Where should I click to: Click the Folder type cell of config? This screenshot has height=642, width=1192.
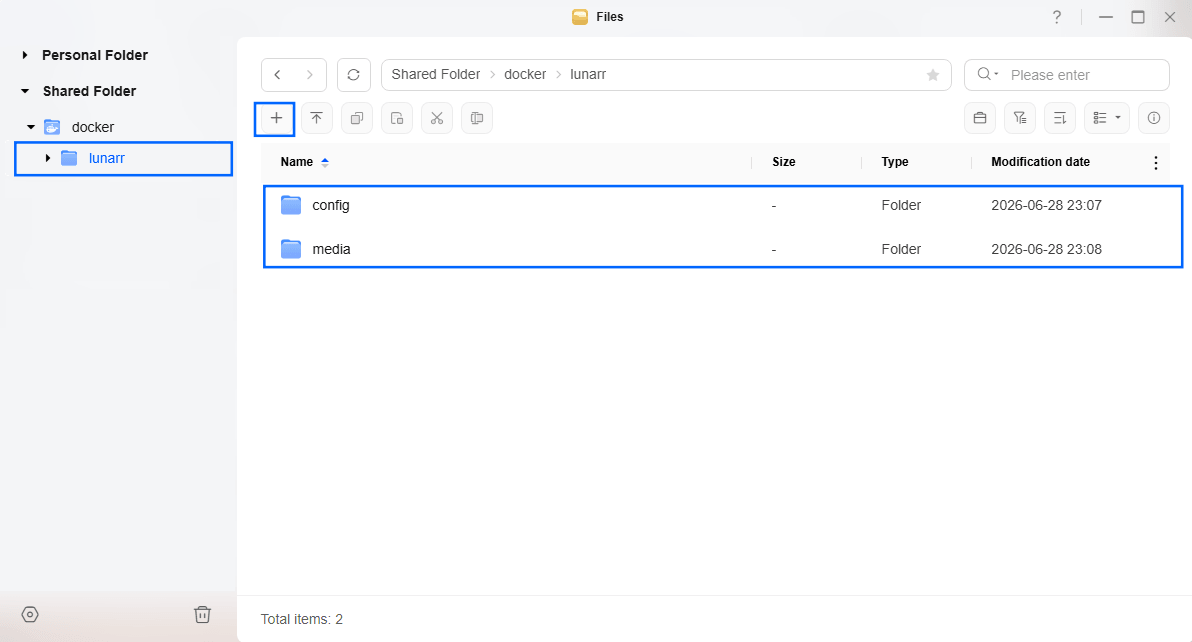[901, 205]
